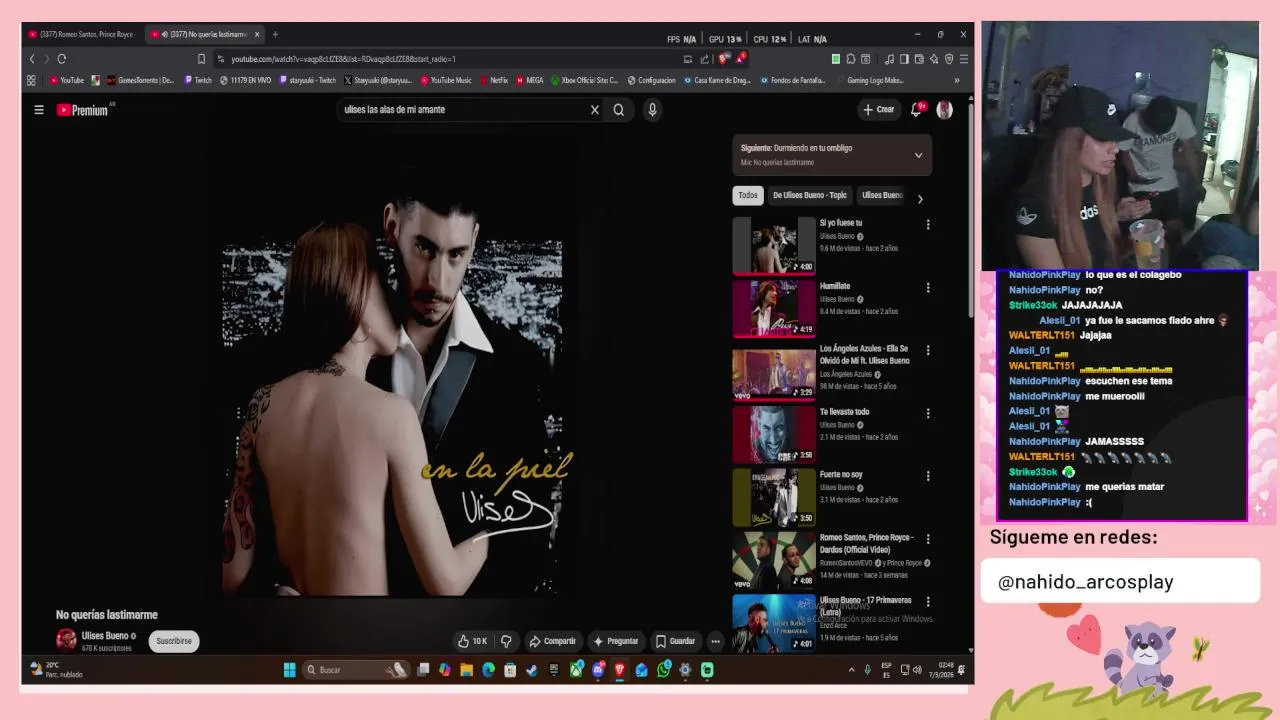Open the YouTube Music bookmark
The image size is (1280, 720).
point(446,80)
